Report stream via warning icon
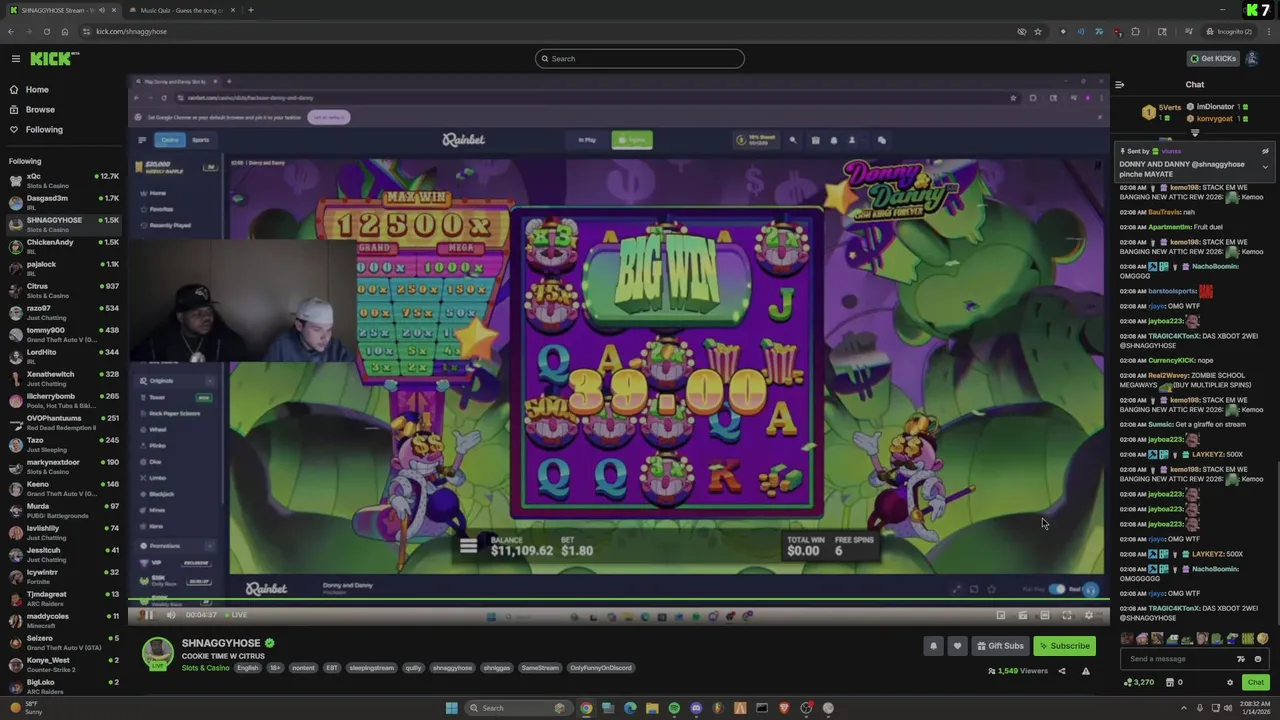 [1086, 671]
